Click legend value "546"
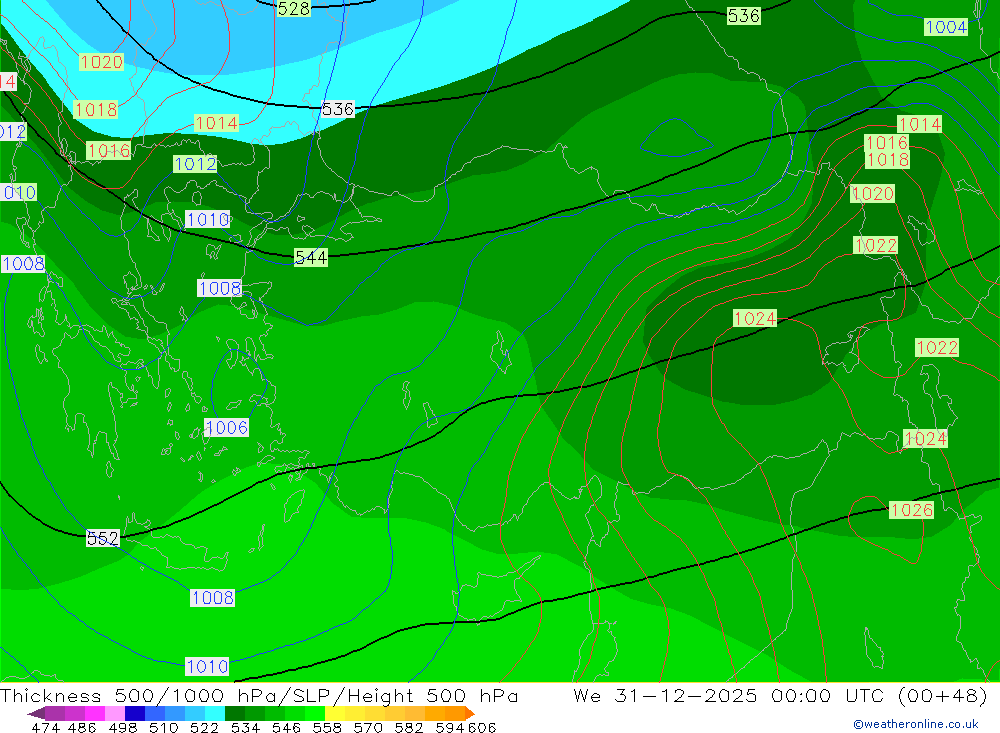 coord(286,727)
